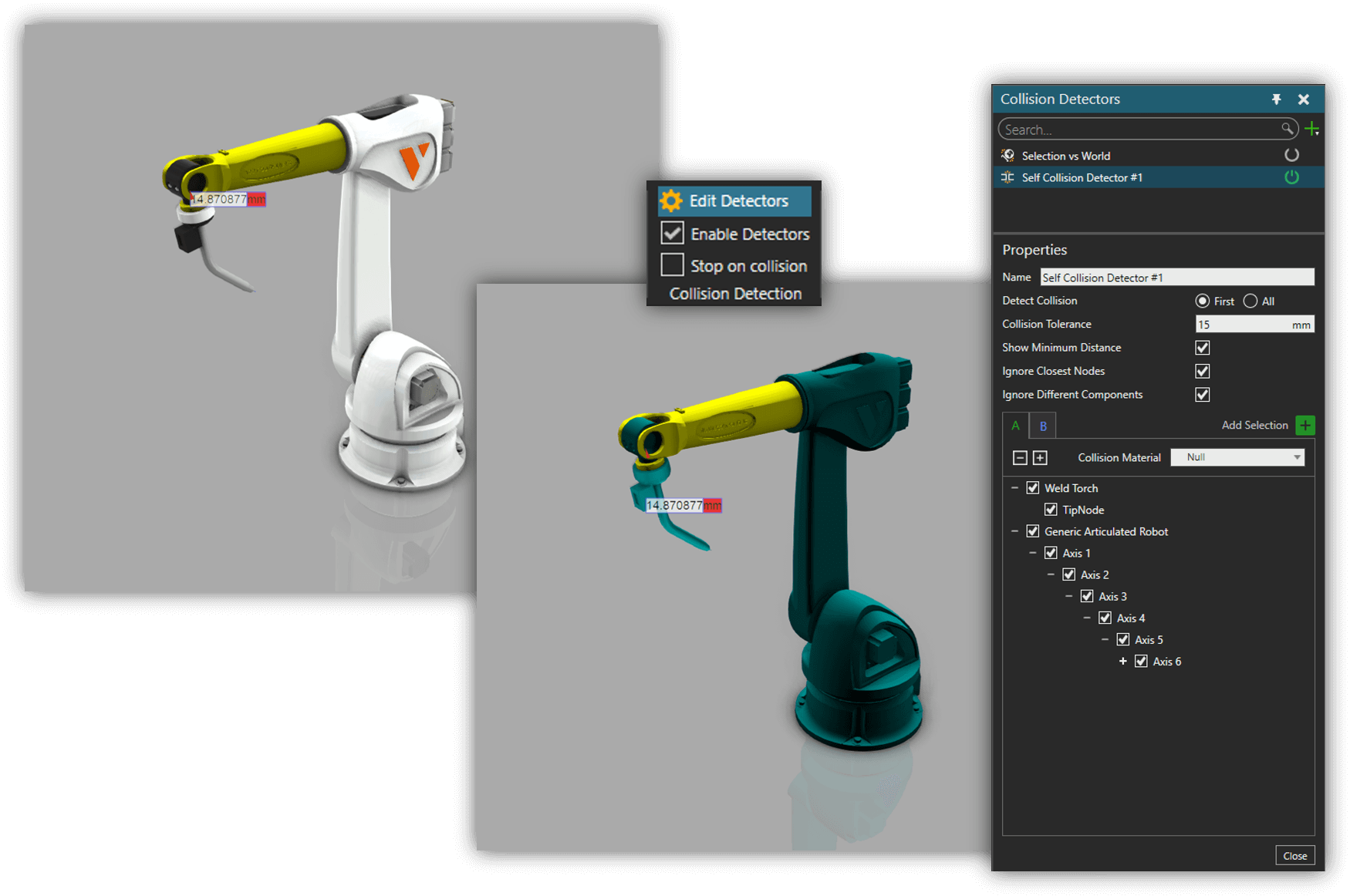Click the green Add Selection plus button
Screen dimensions: 1350x896
pyautogui.click(x=1305, y=425)
